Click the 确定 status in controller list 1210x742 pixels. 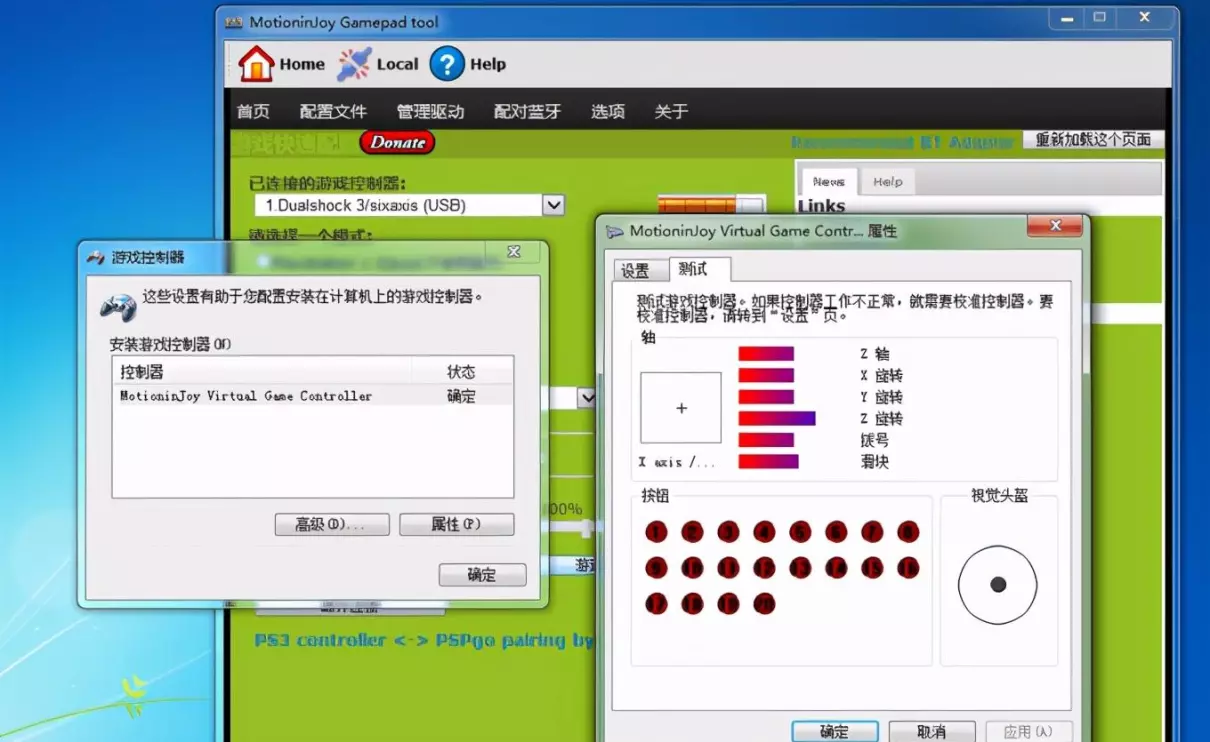[461, 396]
